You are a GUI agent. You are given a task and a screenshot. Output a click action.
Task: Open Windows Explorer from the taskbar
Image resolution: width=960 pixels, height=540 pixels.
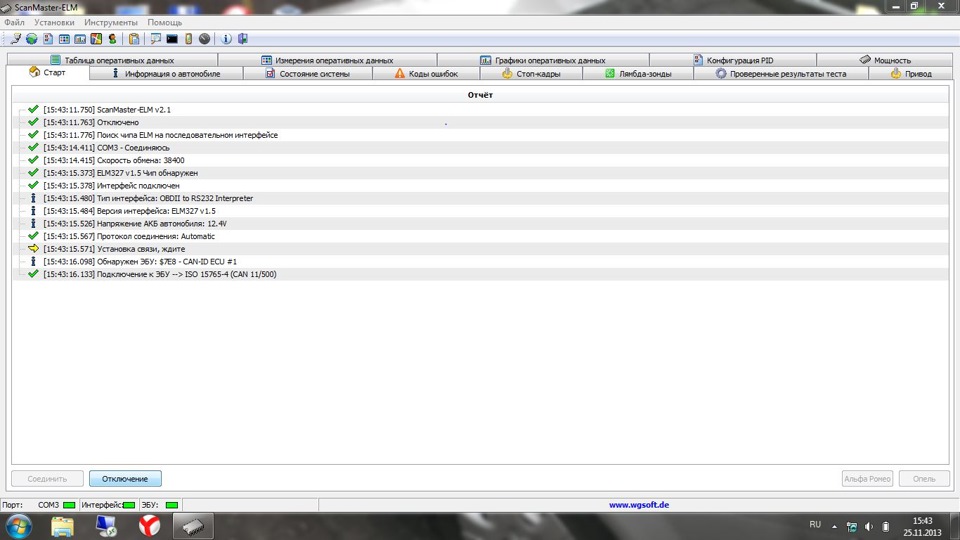coord(62,526)
